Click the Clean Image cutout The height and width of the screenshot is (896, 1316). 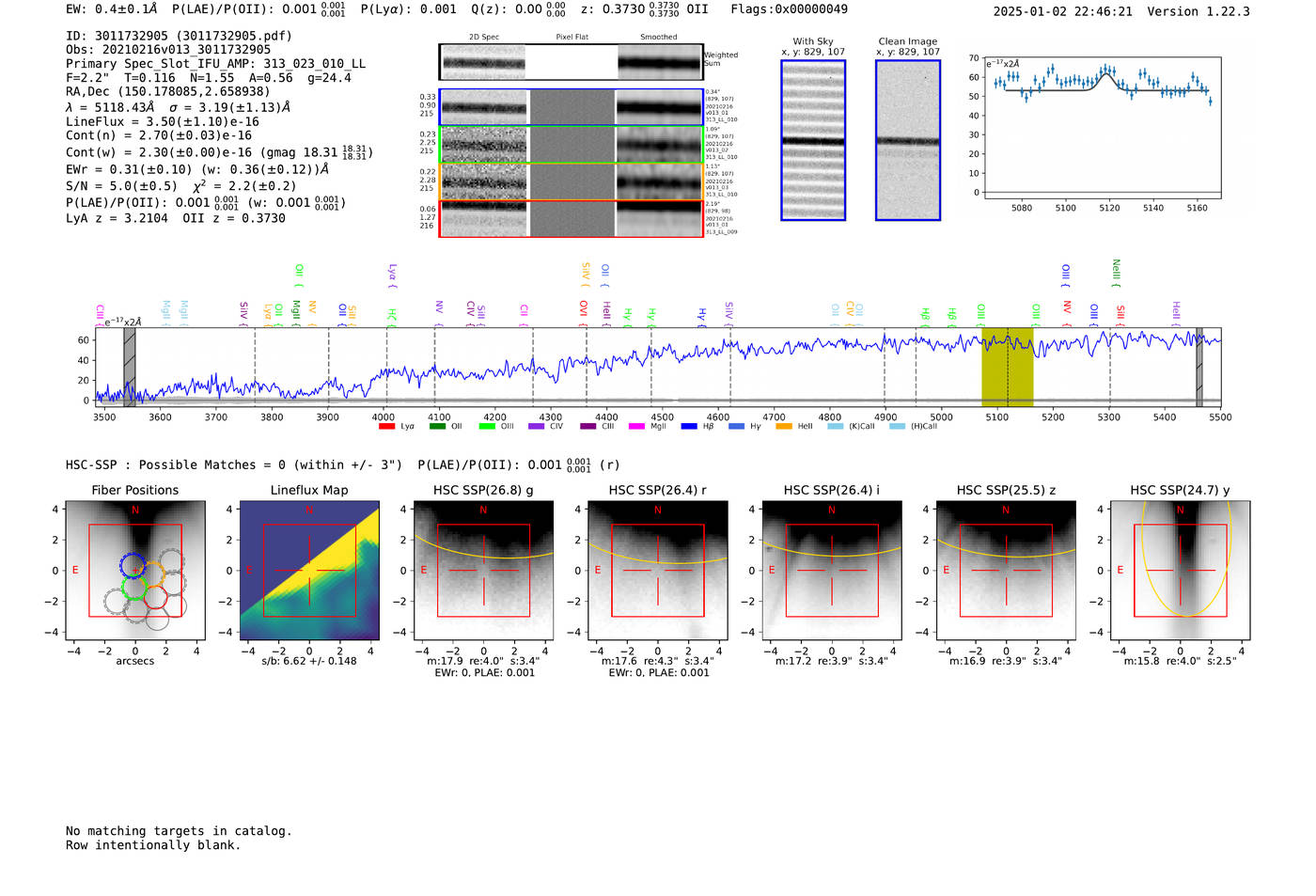[908, 140]
